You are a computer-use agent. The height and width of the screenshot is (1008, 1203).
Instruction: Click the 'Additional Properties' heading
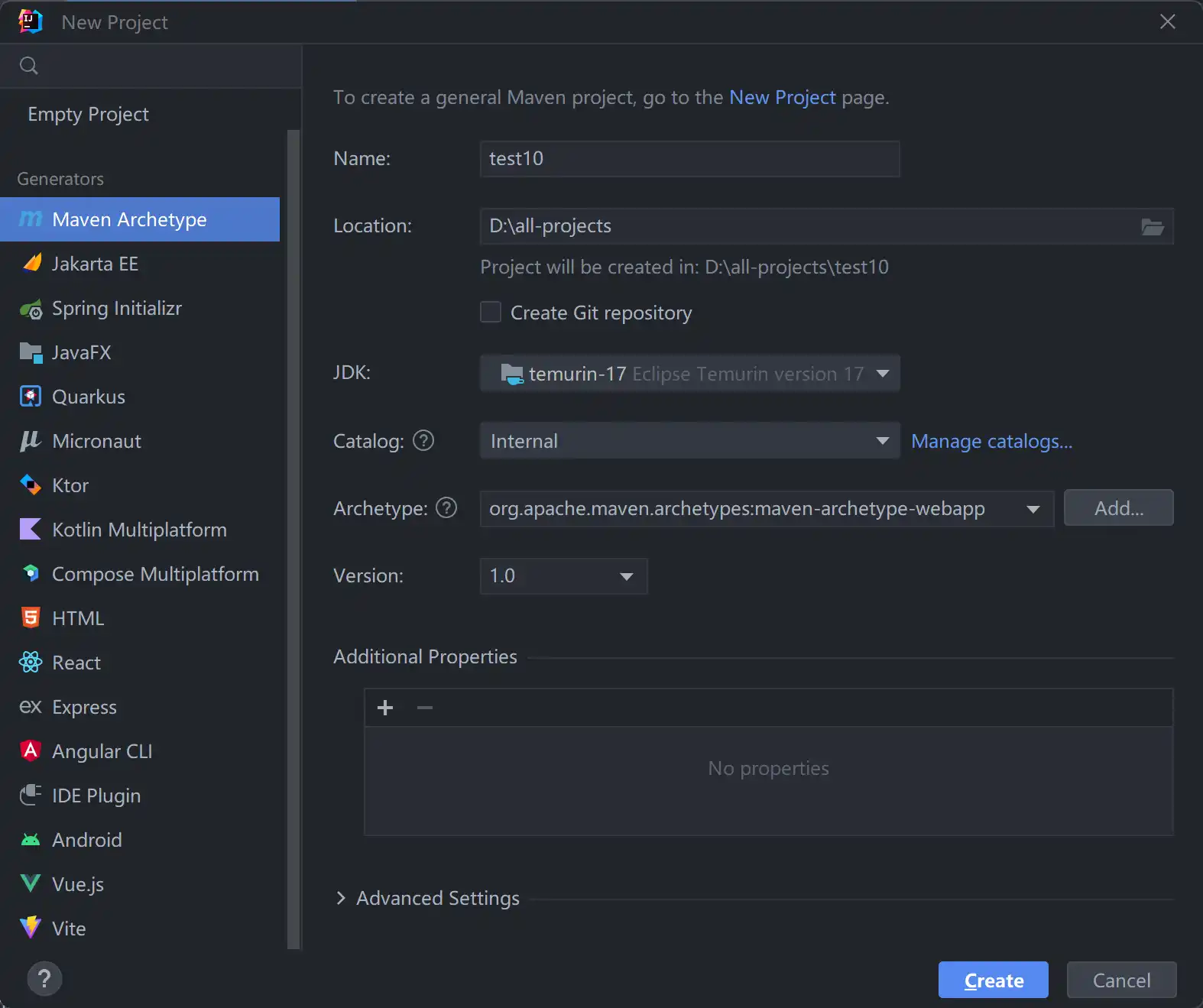point(425,656)
